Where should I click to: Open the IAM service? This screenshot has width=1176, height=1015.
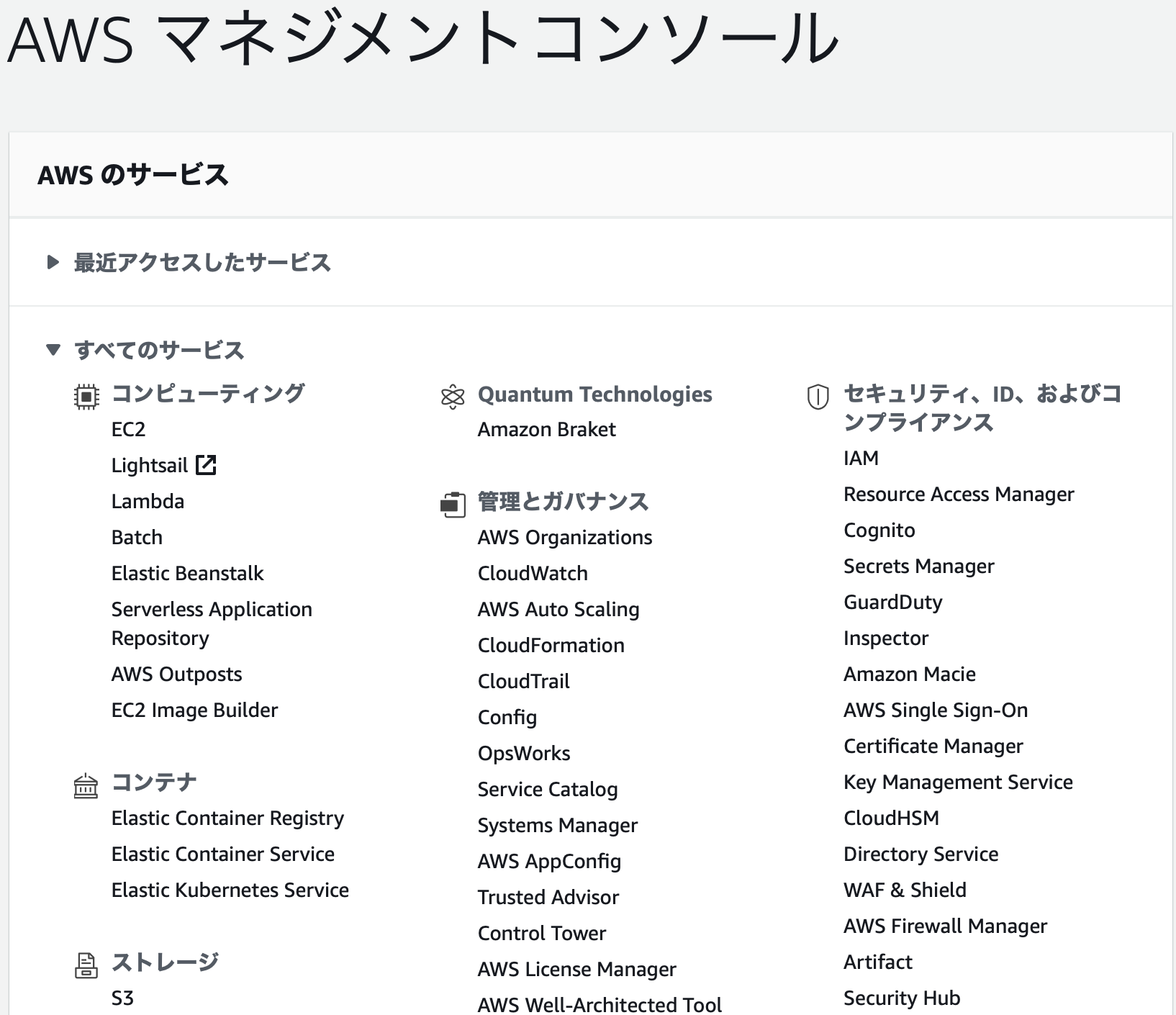point(861,458)
